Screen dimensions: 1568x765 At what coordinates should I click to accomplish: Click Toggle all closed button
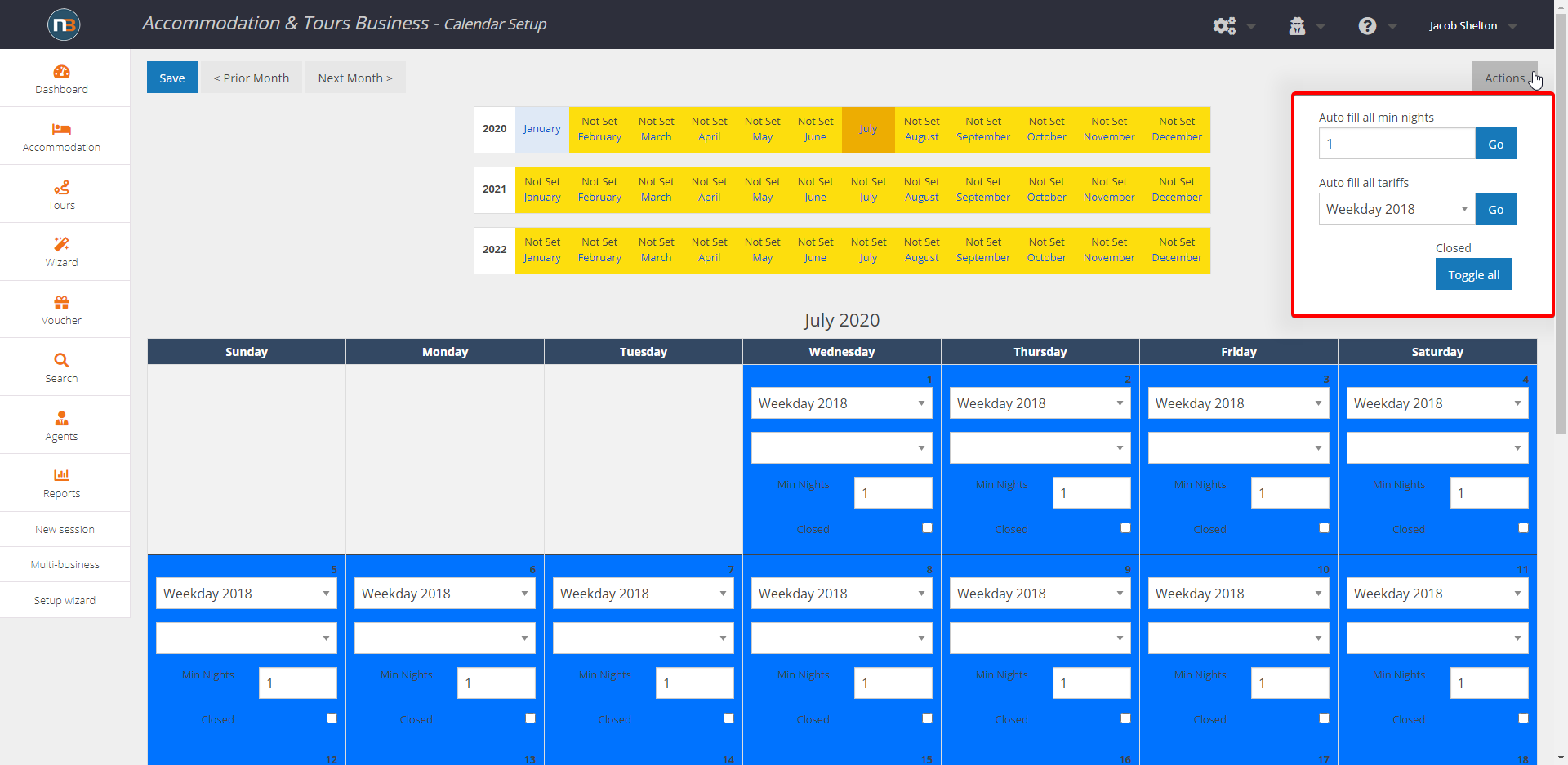coord(1473,274)
